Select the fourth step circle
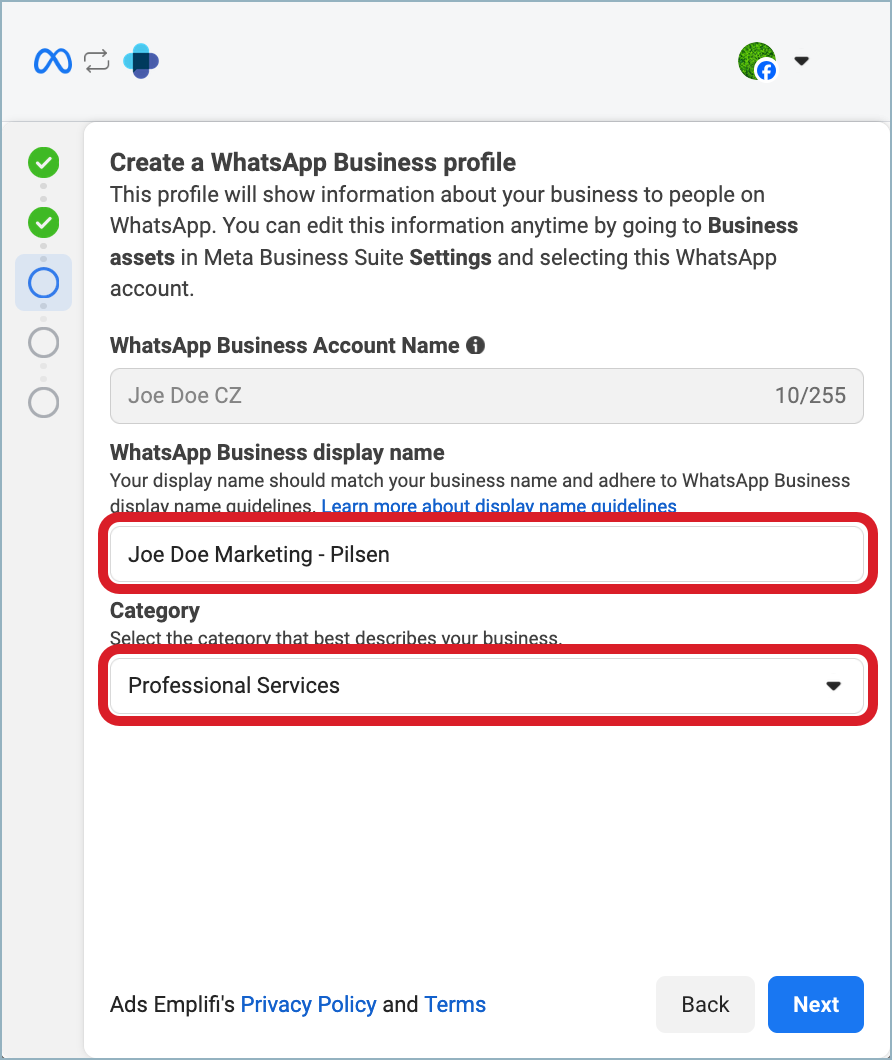 tap(43, 343)
